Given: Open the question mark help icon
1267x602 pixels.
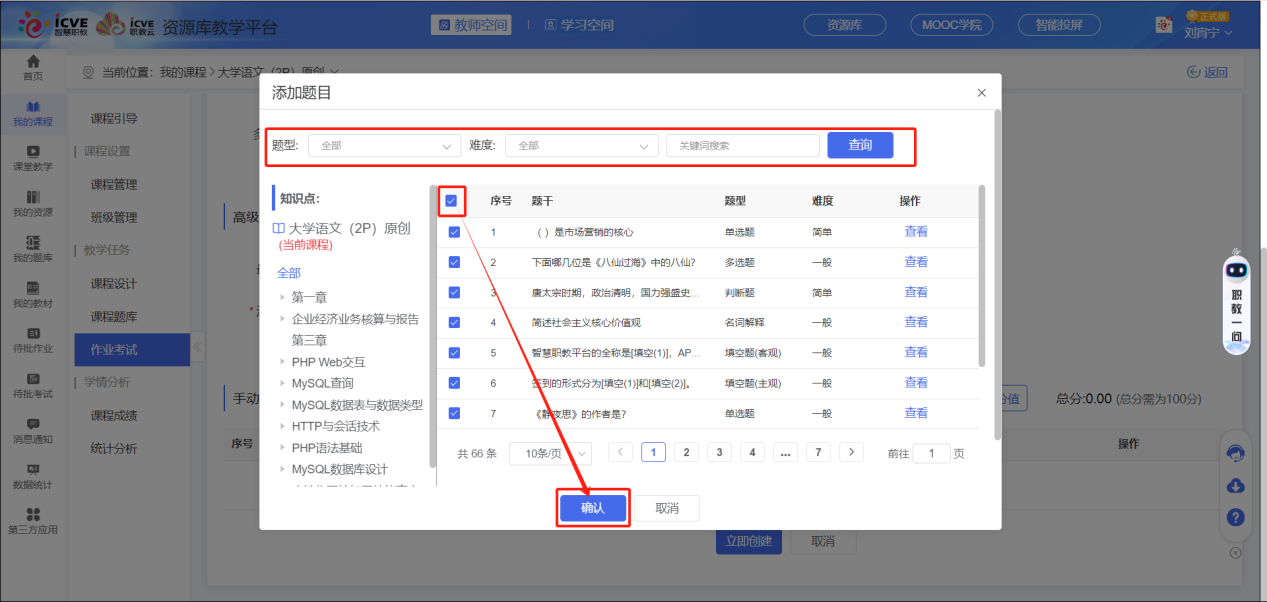Looking at the screenshot, I should pyautogui.click(x=1235, y=517).
